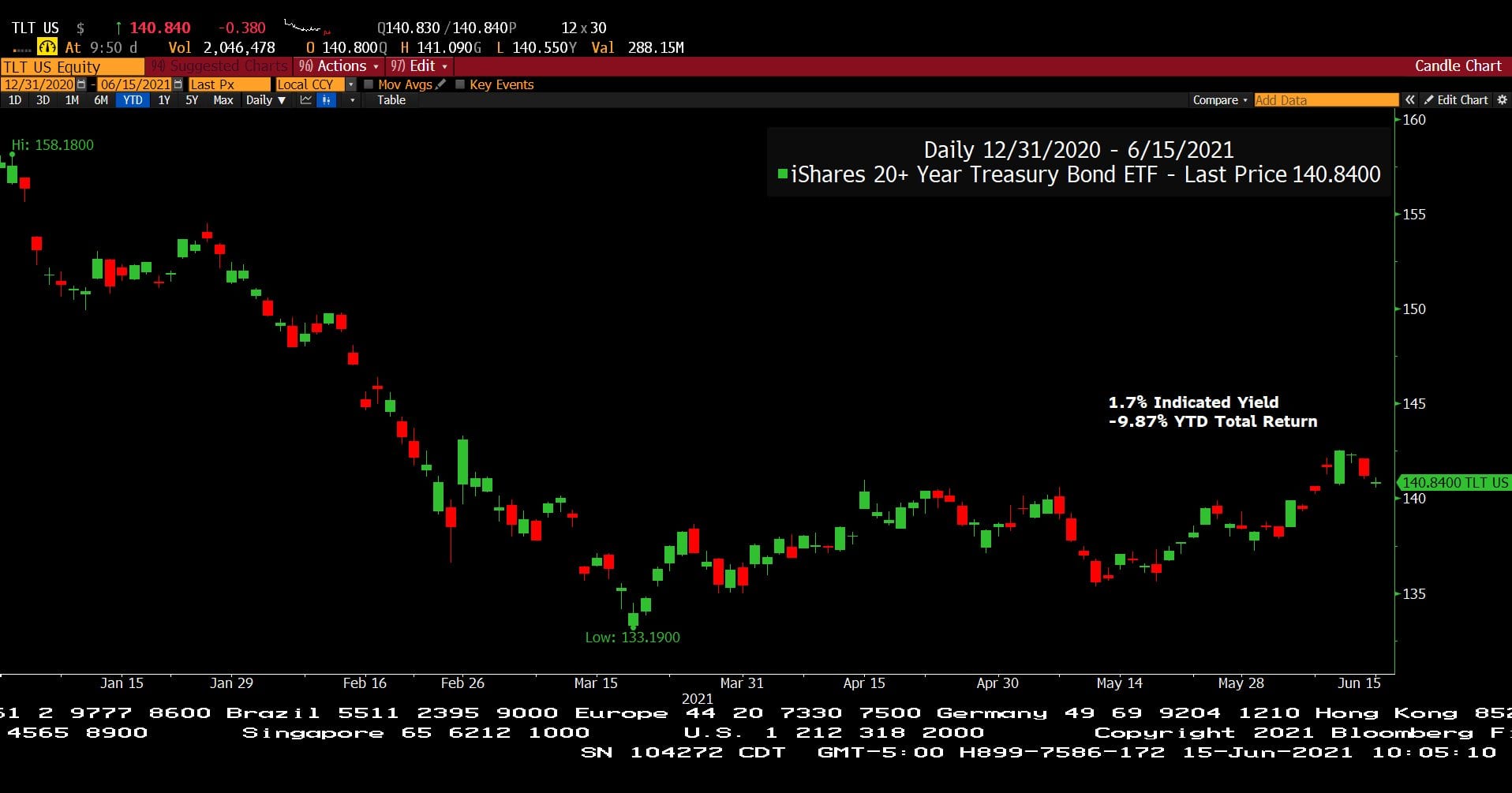The image size is (1512, 793).
Task: Click the 160 price axis label
Action: click(1413, 120)
